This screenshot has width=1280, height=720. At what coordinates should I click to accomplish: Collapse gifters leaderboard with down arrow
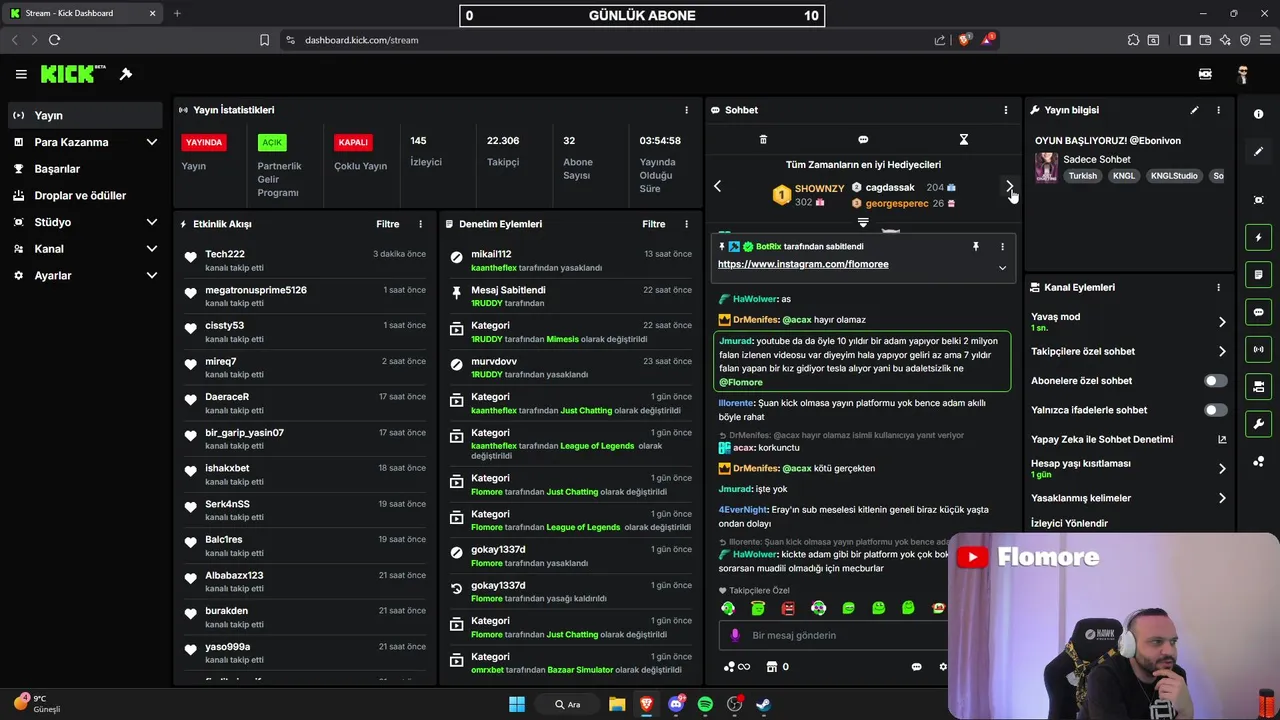click(863, 223)
